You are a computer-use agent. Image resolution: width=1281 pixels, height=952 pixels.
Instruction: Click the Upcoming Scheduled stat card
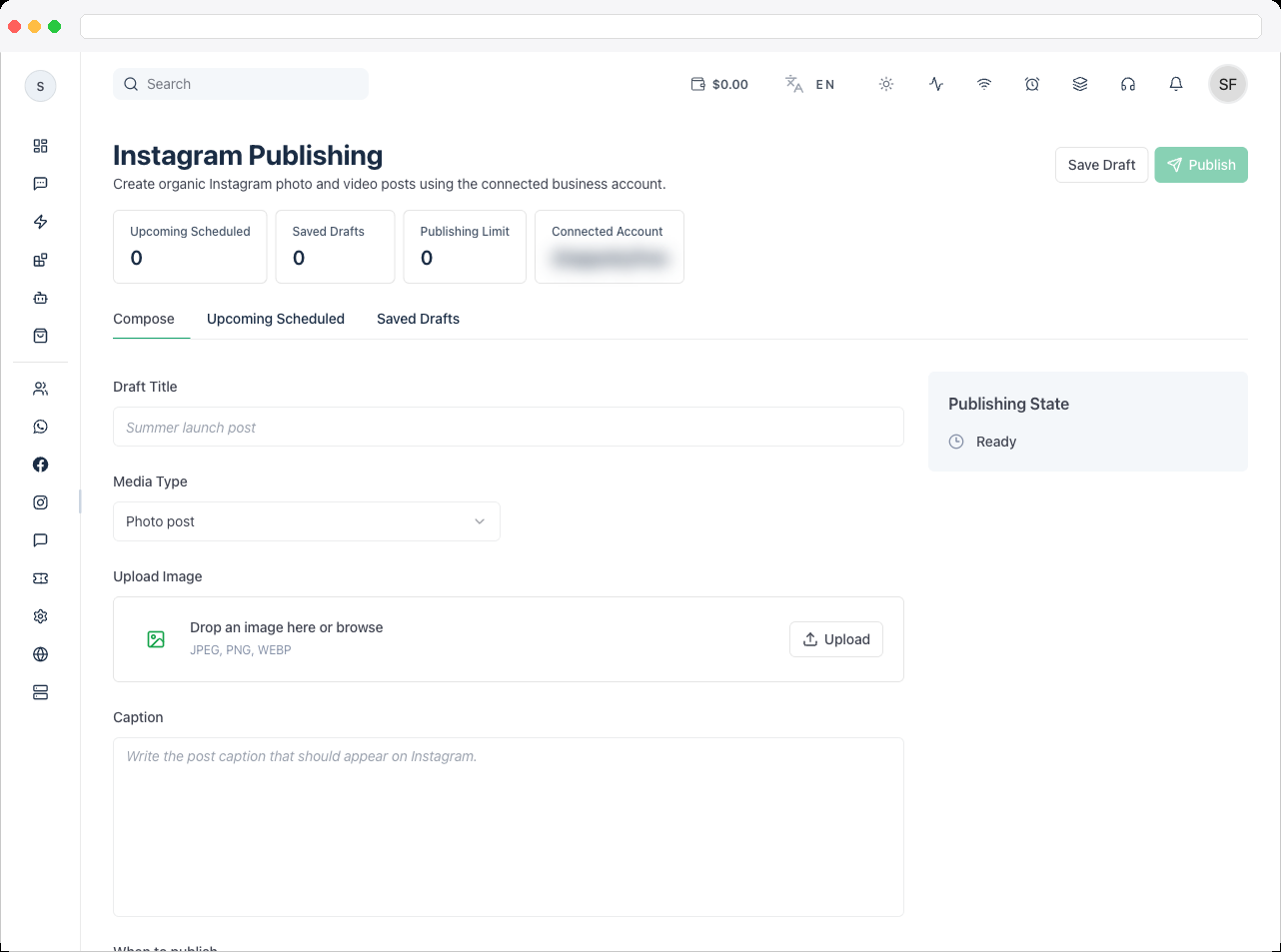190,247
